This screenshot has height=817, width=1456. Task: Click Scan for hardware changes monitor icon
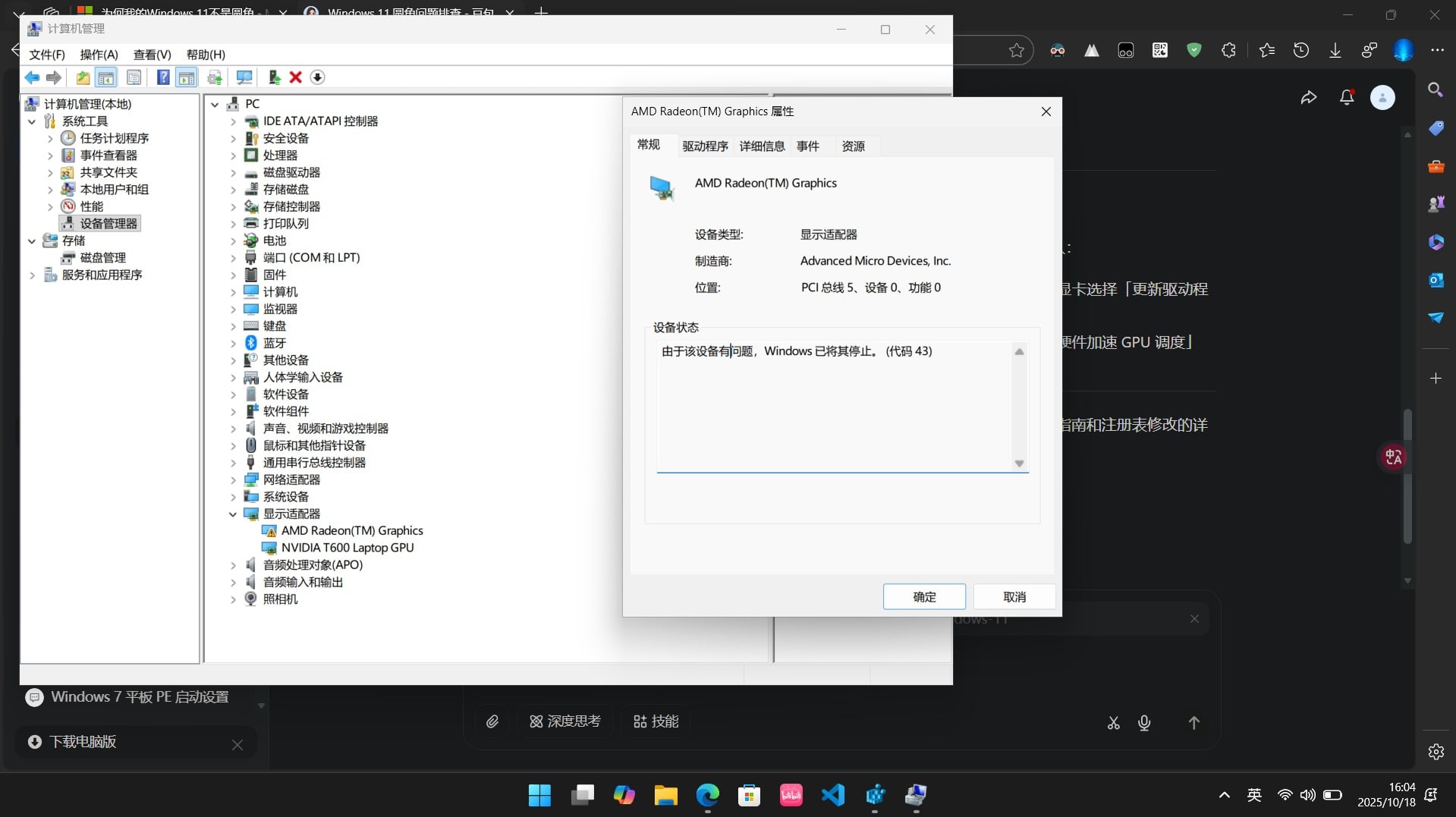244,77
